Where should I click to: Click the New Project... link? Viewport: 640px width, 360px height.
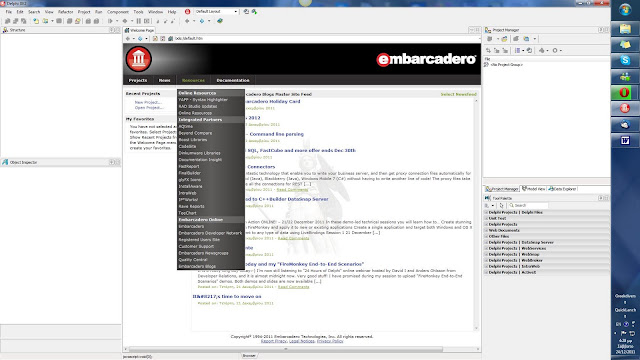[x=148, y=102]
